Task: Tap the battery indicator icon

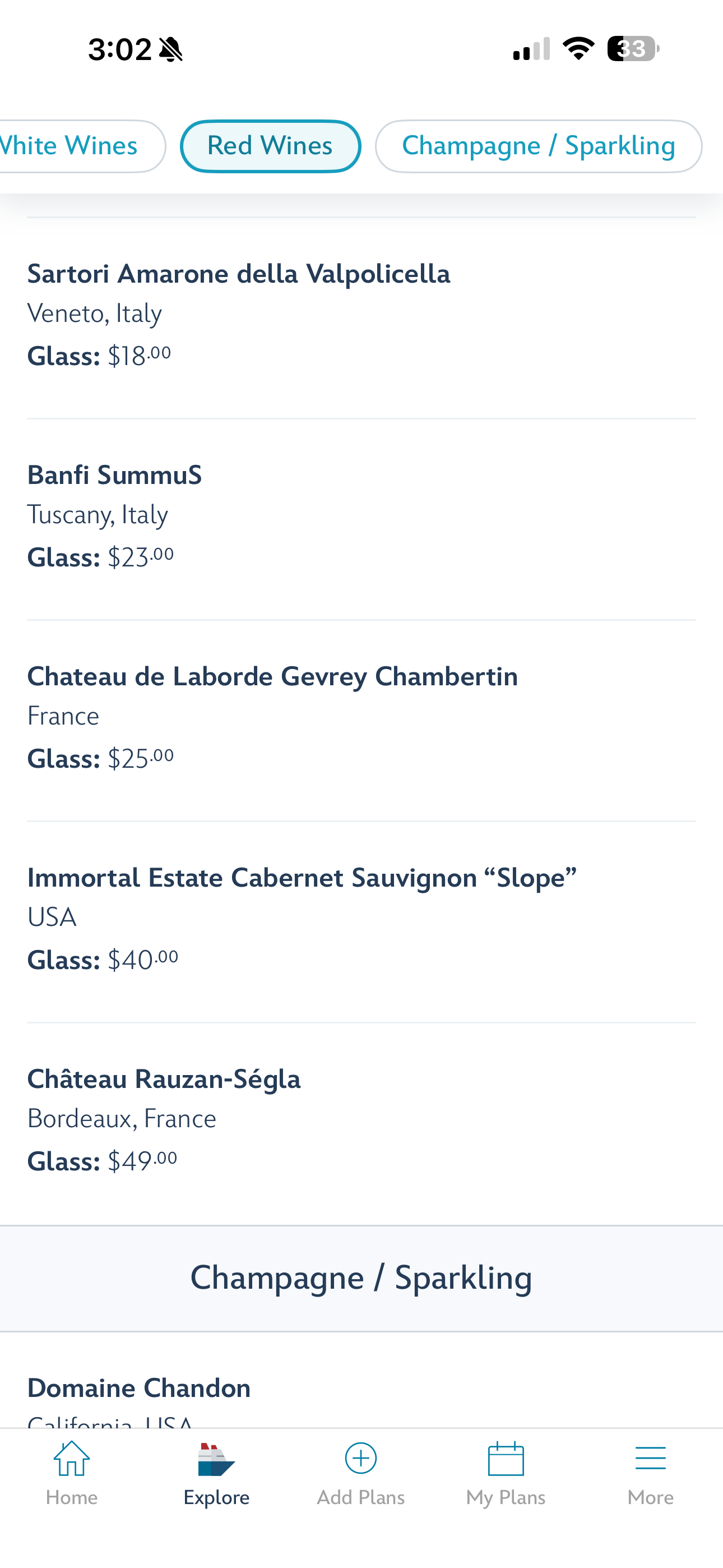Action: point(633,49)
